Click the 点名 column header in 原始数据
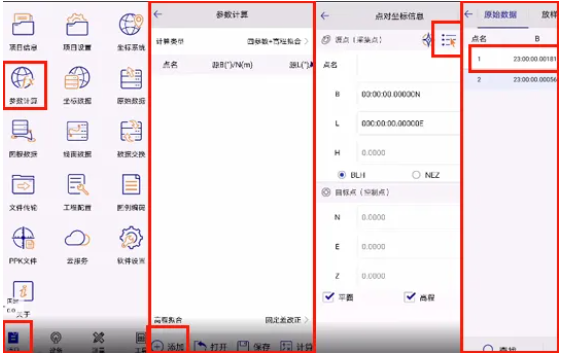This screenshot has width=571, height=364. (x=479, y=39)
